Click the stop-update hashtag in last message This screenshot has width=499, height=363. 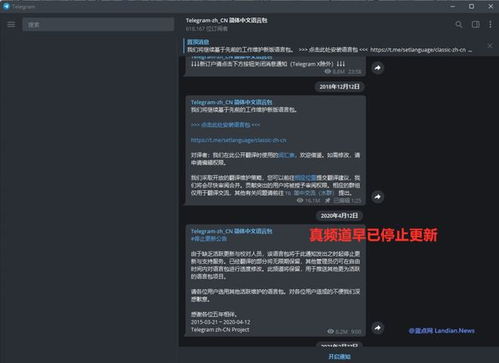coord(209,239)
